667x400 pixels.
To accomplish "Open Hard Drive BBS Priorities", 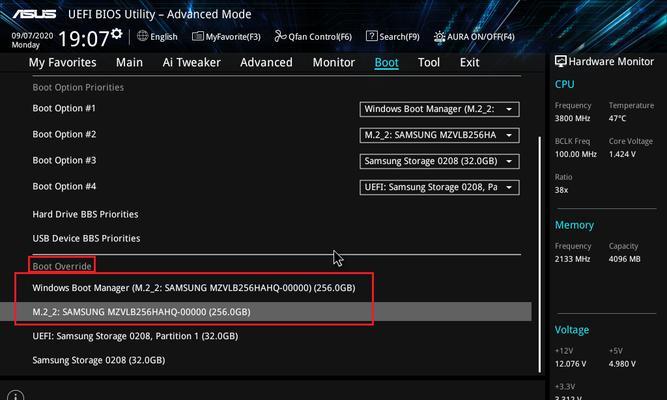I will coord(86,214).
